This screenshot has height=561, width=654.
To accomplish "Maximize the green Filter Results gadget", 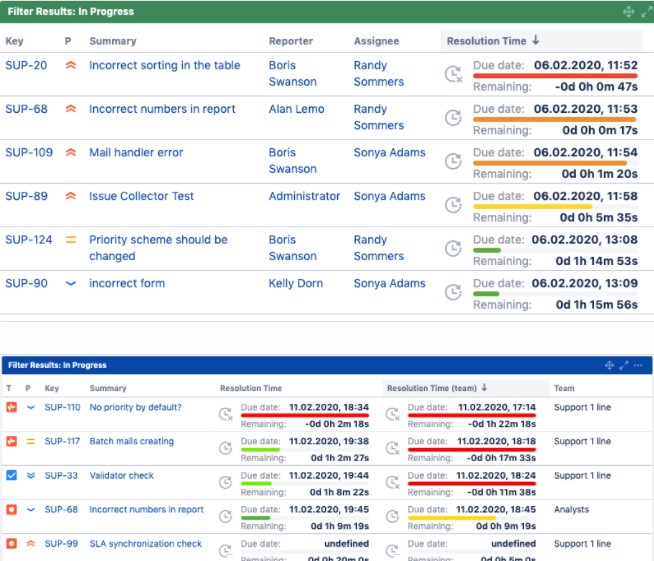I will click(646, 12).
